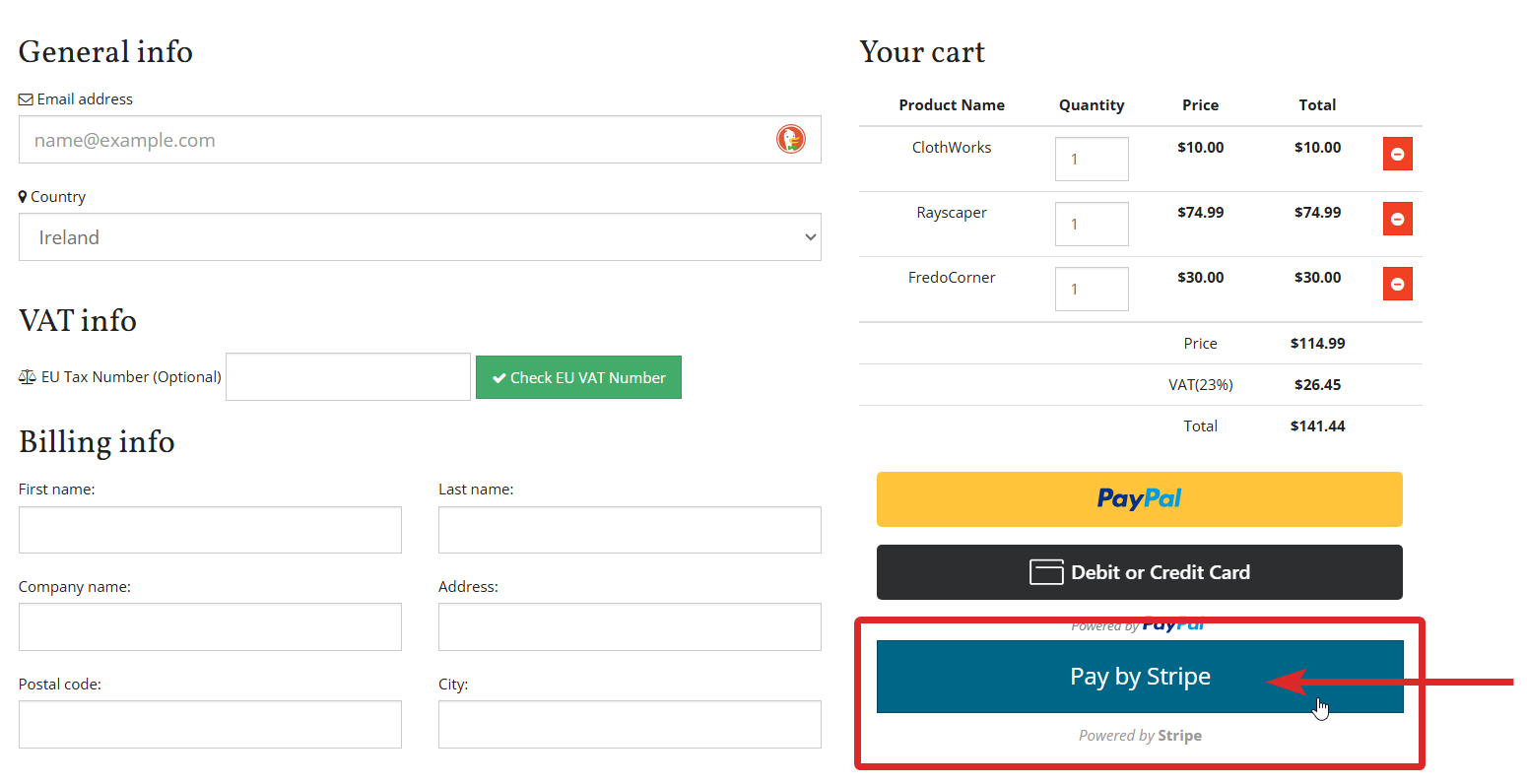The image size is (1527, 784).
Task: Click Pay by Stripe button
Action: click(1139, 677)
